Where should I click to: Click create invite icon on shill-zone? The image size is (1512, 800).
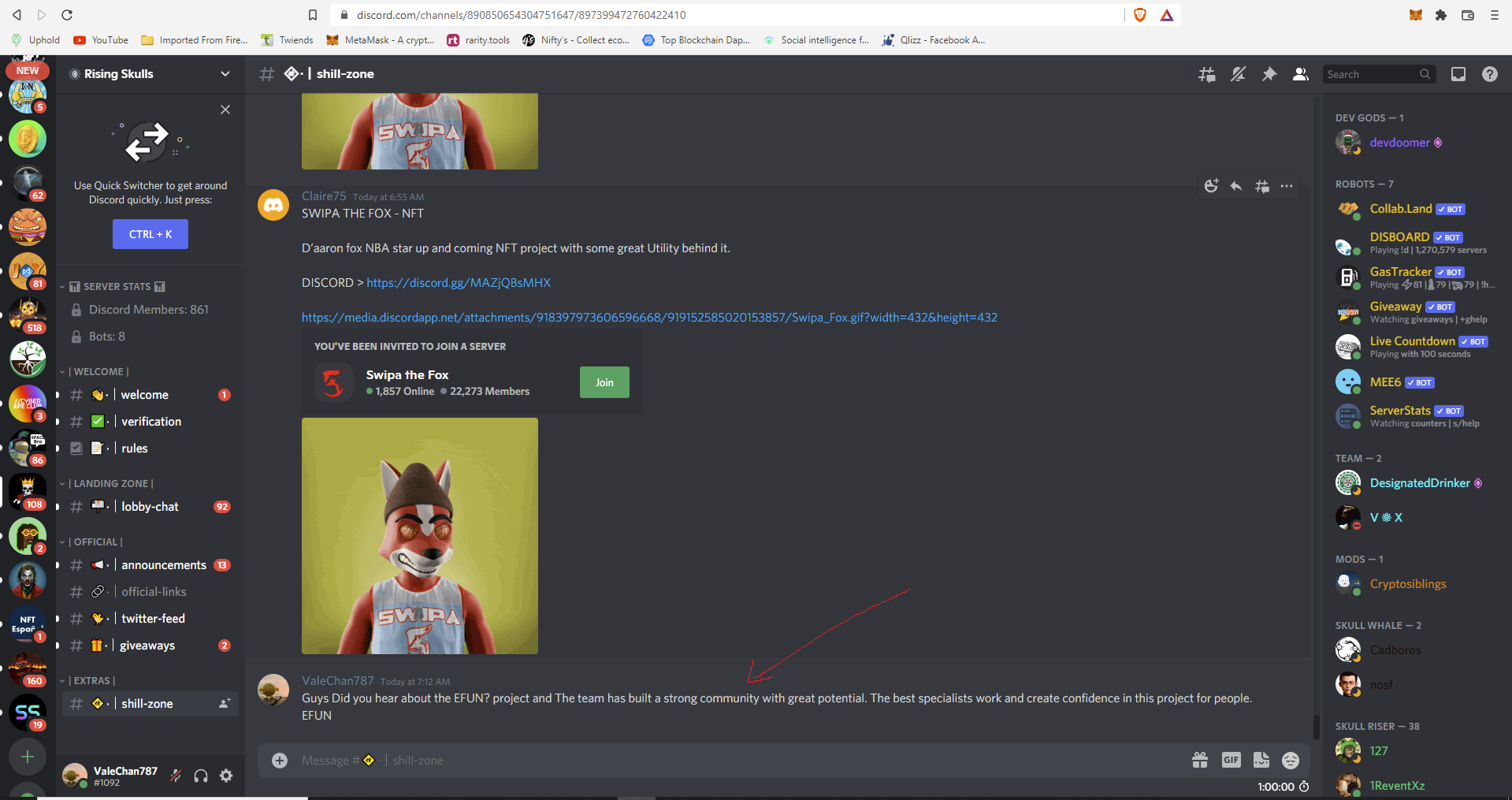click(225, 703)
